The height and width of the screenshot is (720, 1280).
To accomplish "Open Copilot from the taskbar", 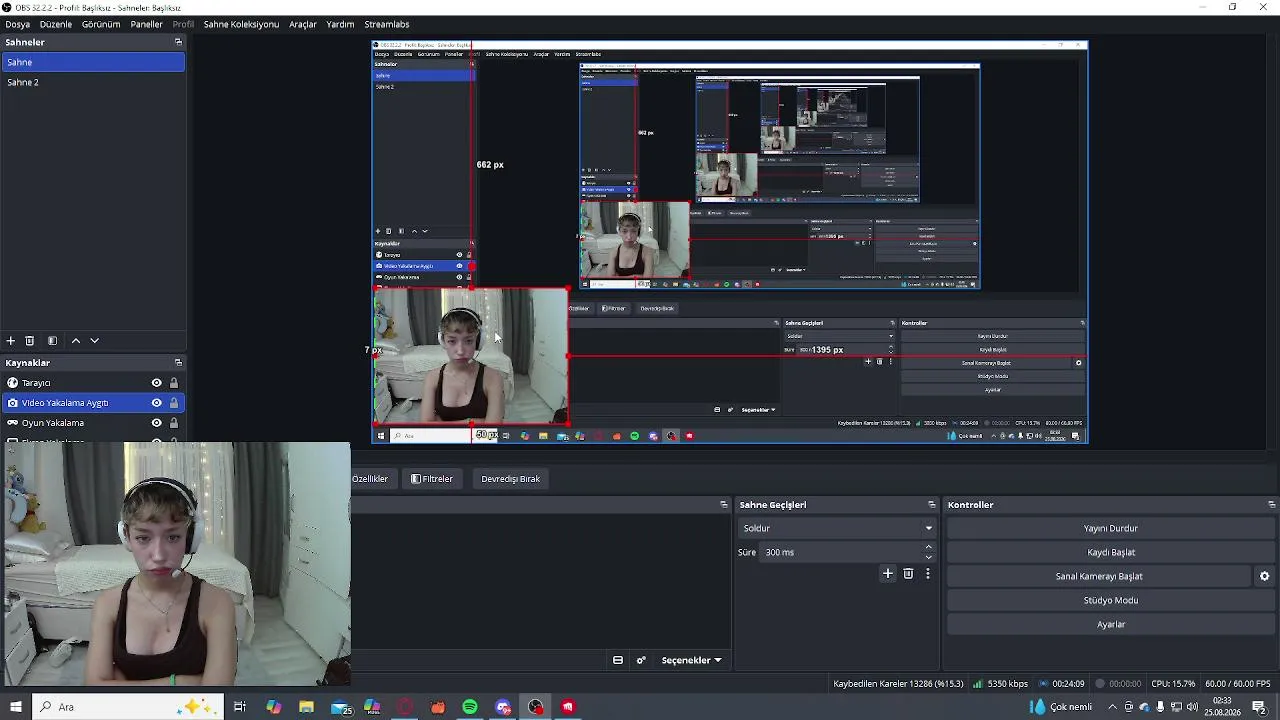I will pyautogui.click(x=273, y=707).
